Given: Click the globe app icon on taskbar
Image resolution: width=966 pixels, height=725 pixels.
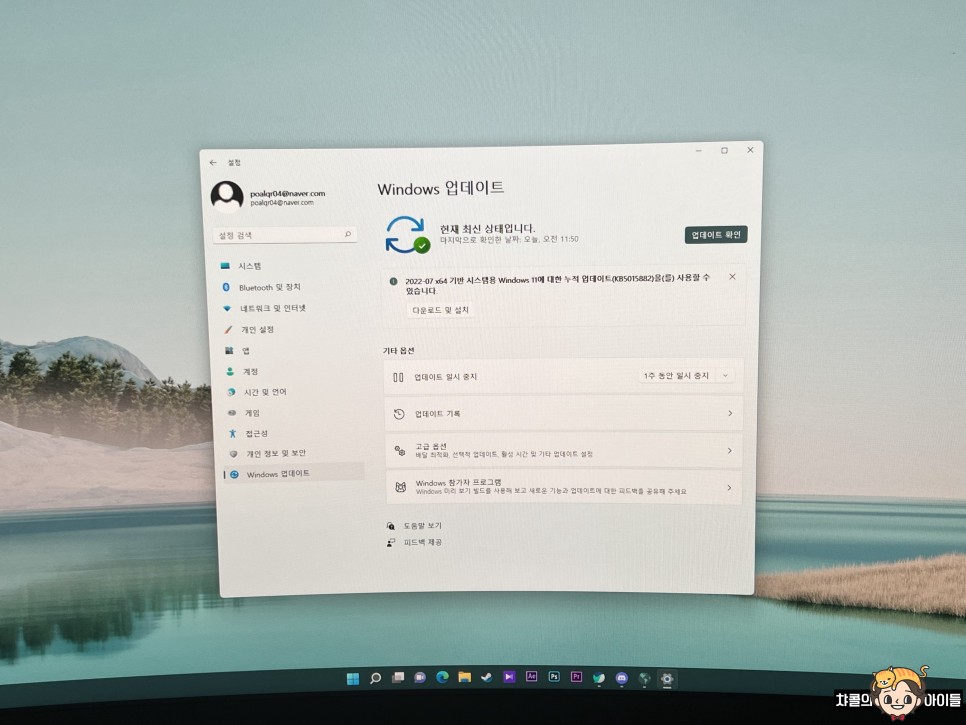Looking at the screenshot, I should (644, 679).
